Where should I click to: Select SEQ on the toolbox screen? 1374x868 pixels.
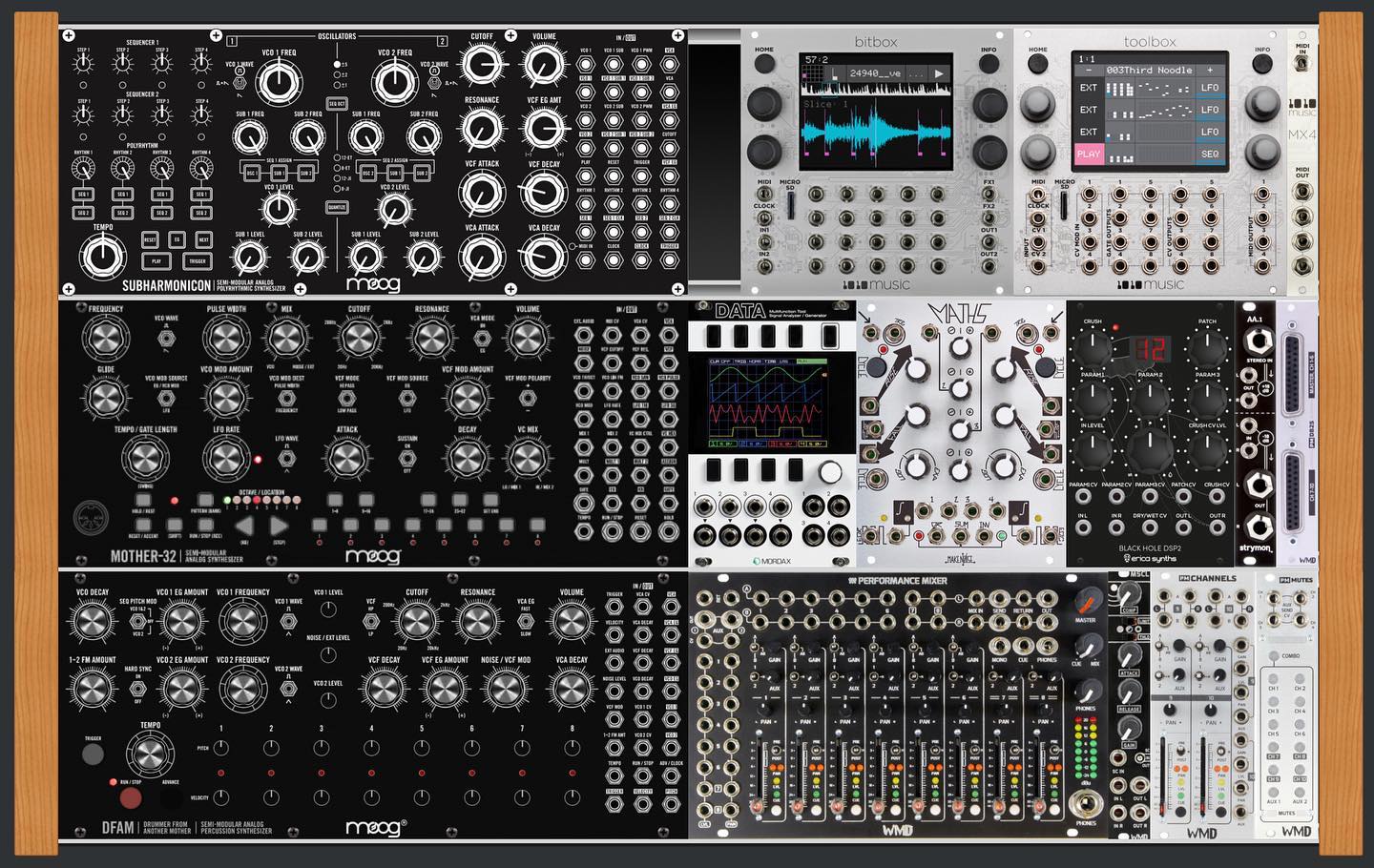(1209, 154)
